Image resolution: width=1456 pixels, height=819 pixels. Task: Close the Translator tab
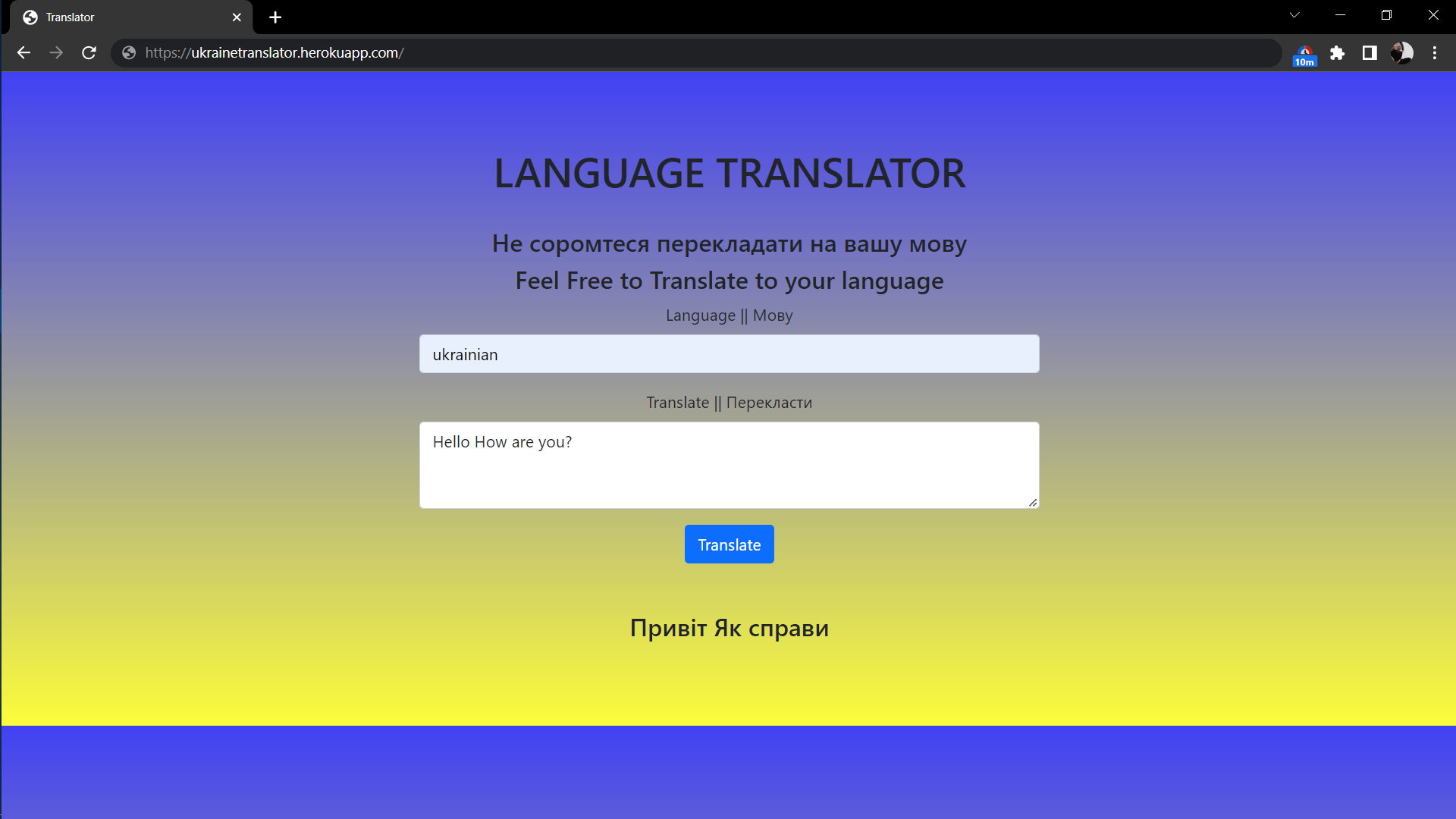pos(237,17)
